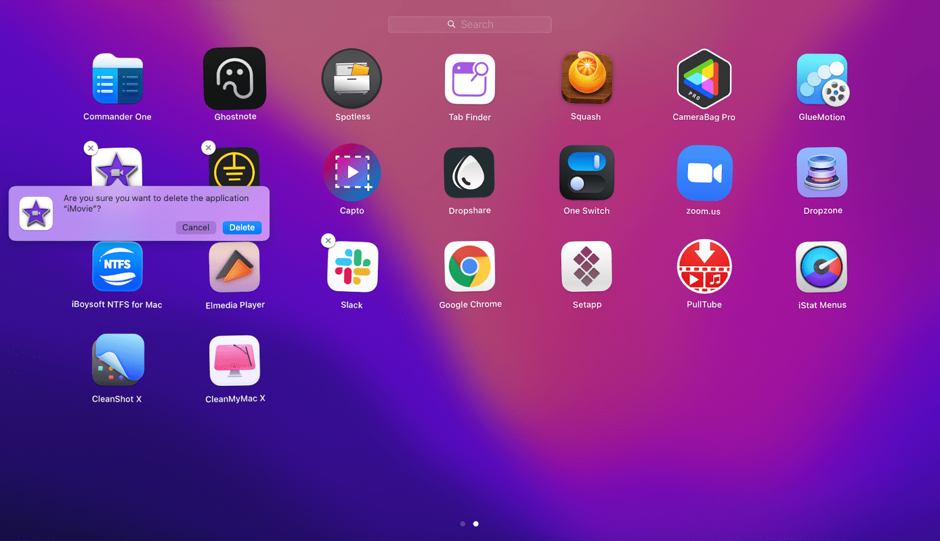
Task: Launch iStat Menus
Action: pos(822,267)
